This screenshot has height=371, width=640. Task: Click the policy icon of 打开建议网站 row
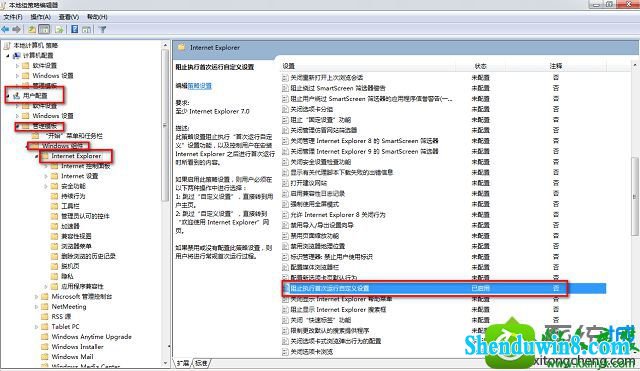(x=285, y=183)
